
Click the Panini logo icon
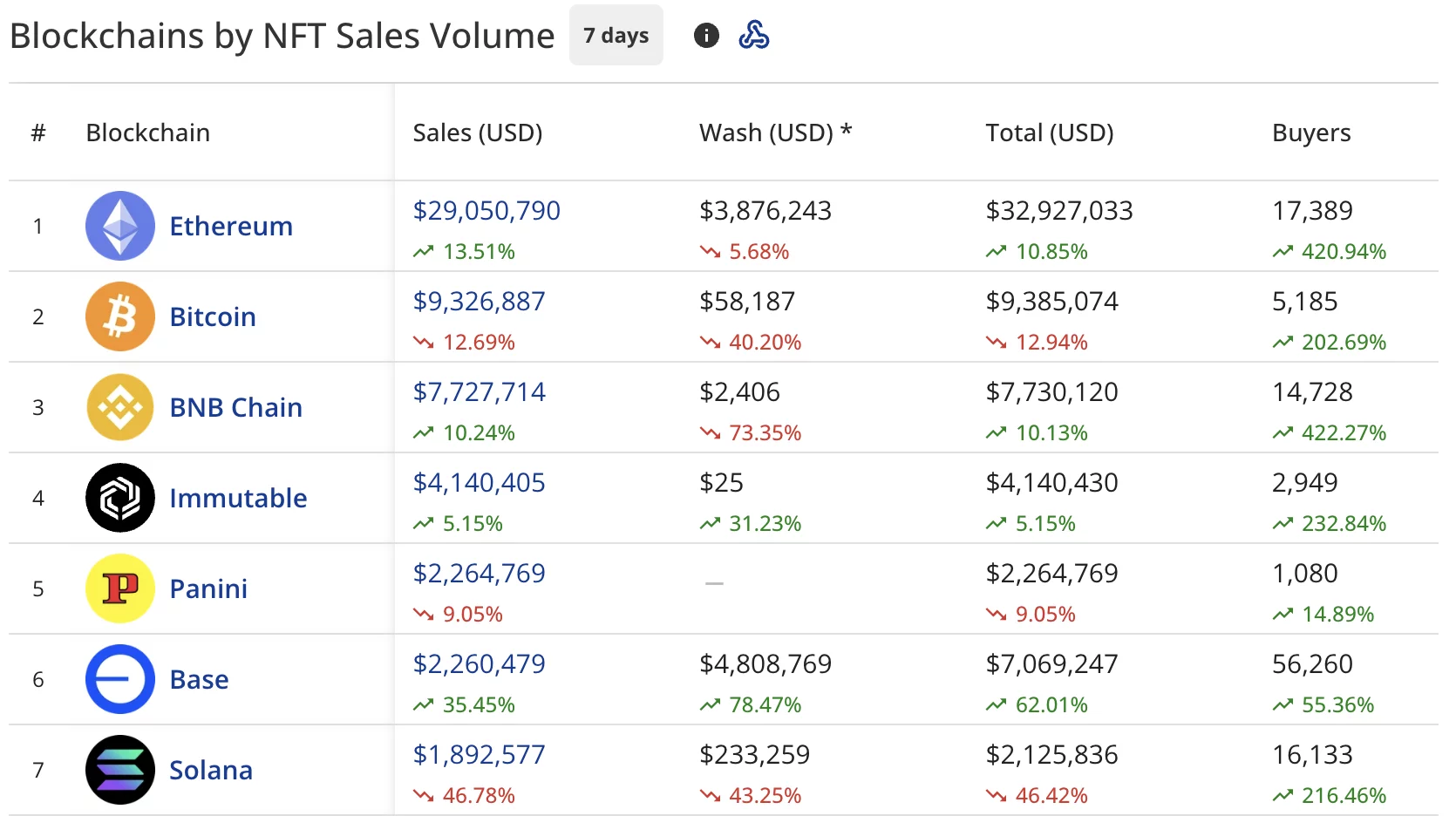(x=119, y=588)
